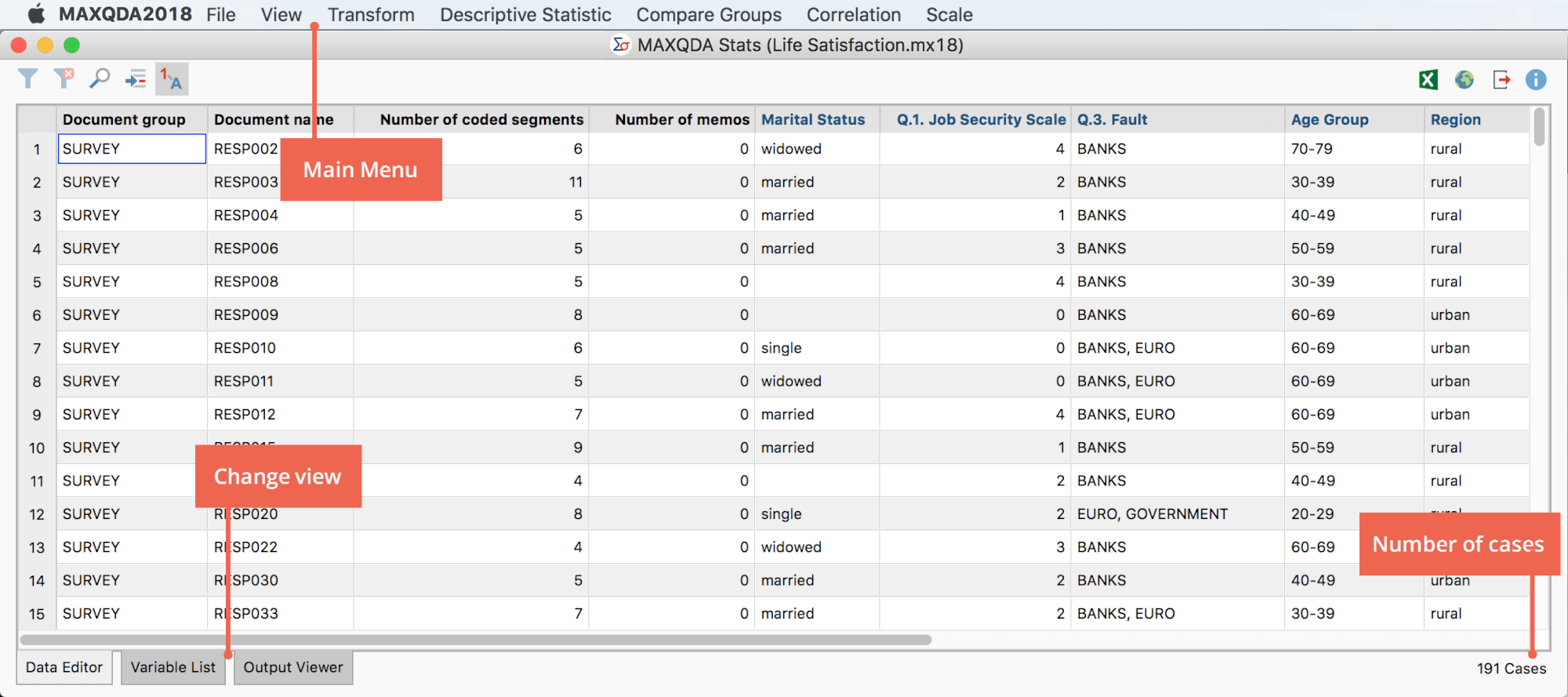Open the View menu
The height and width of the screenshot is (697, 1568).
click(281, 15)
